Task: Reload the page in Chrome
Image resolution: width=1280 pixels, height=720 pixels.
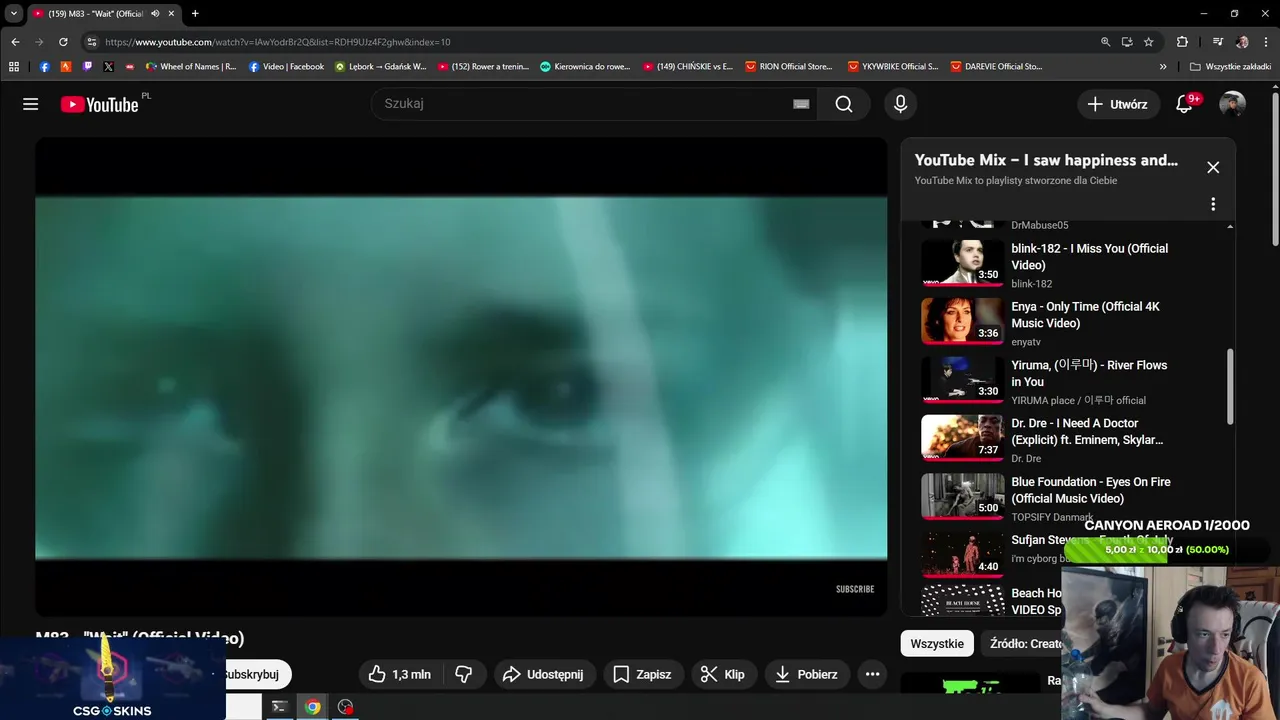Action: [x=63, y=42]
